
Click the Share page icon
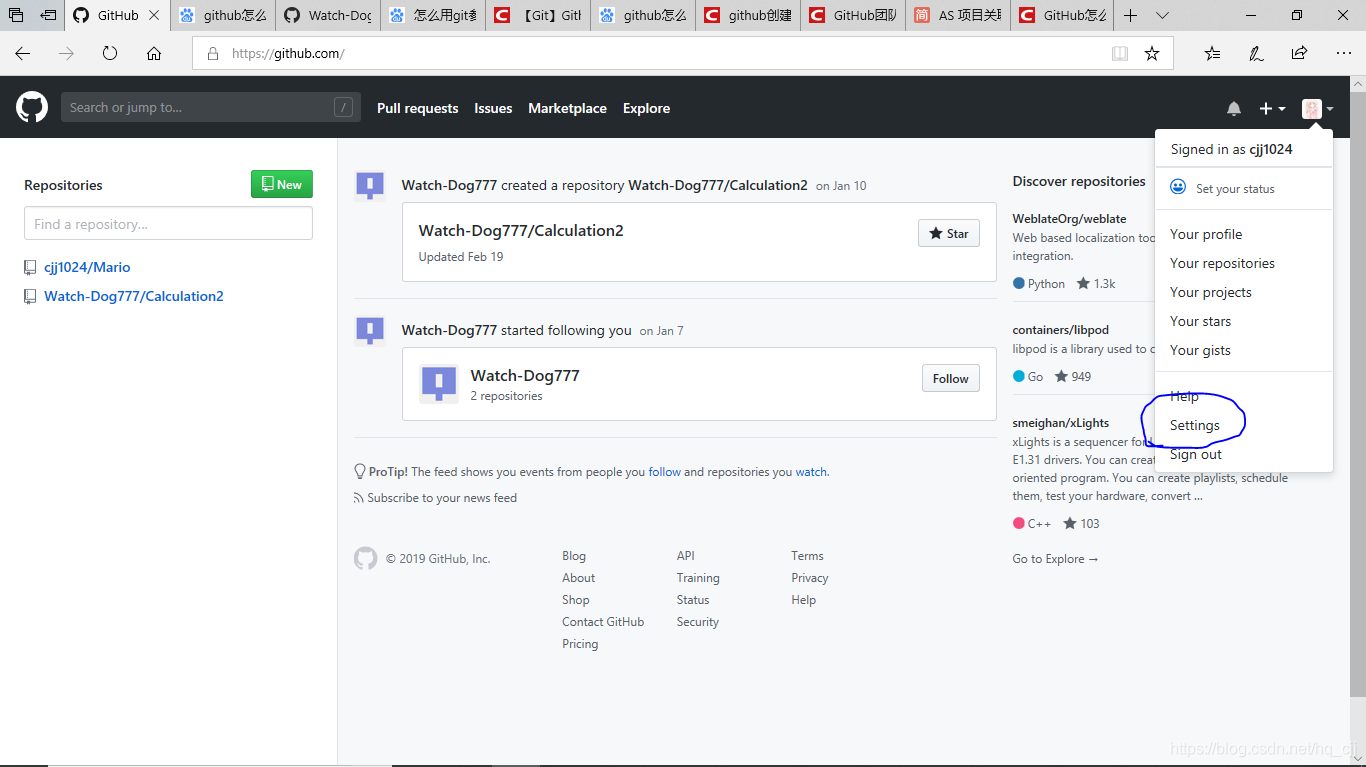pyautogui.click(x=1299, y=53)
